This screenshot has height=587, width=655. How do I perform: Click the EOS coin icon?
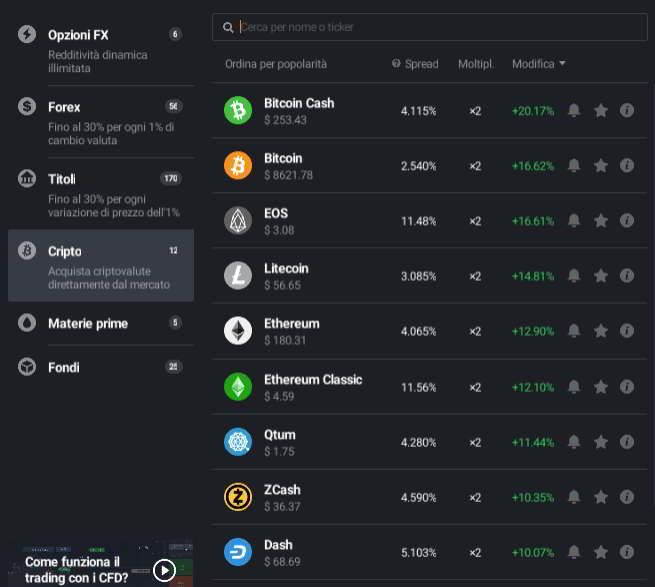pyautogui.click(x=238, y=220)
